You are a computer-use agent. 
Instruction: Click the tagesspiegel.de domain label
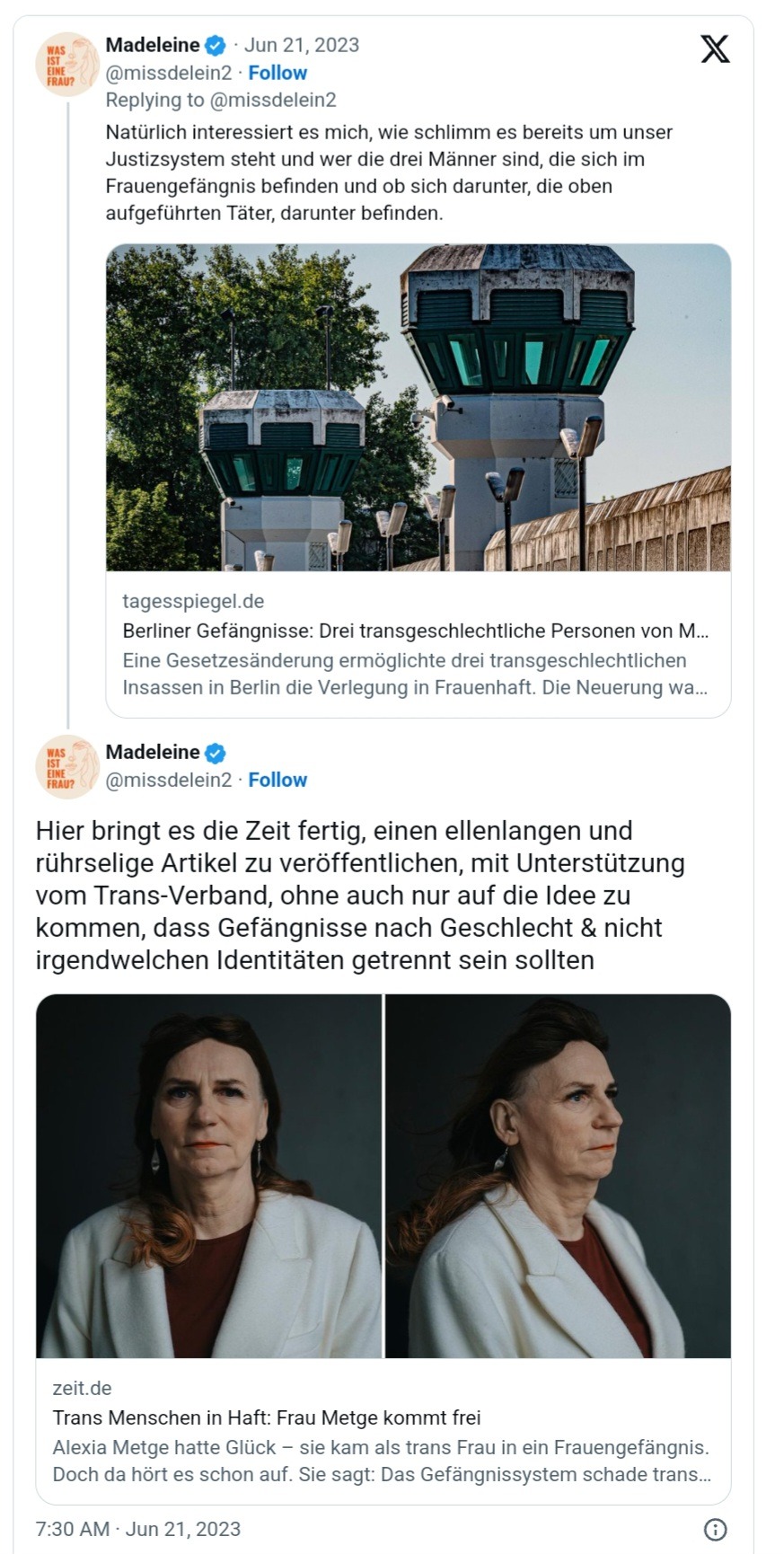coord(193,601)
